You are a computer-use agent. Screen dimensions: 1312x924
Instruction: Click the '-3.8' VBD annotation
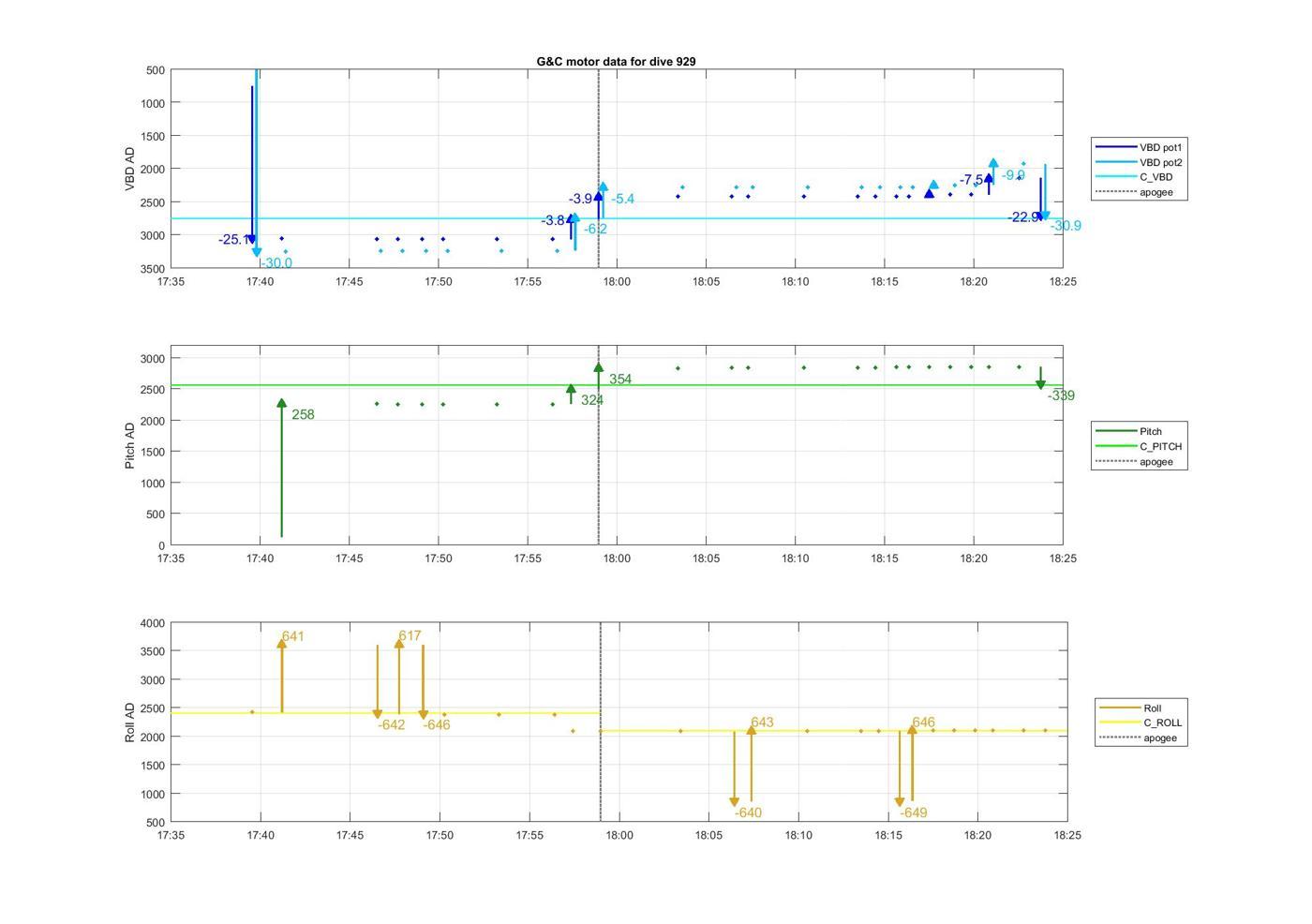pos(553,221)
